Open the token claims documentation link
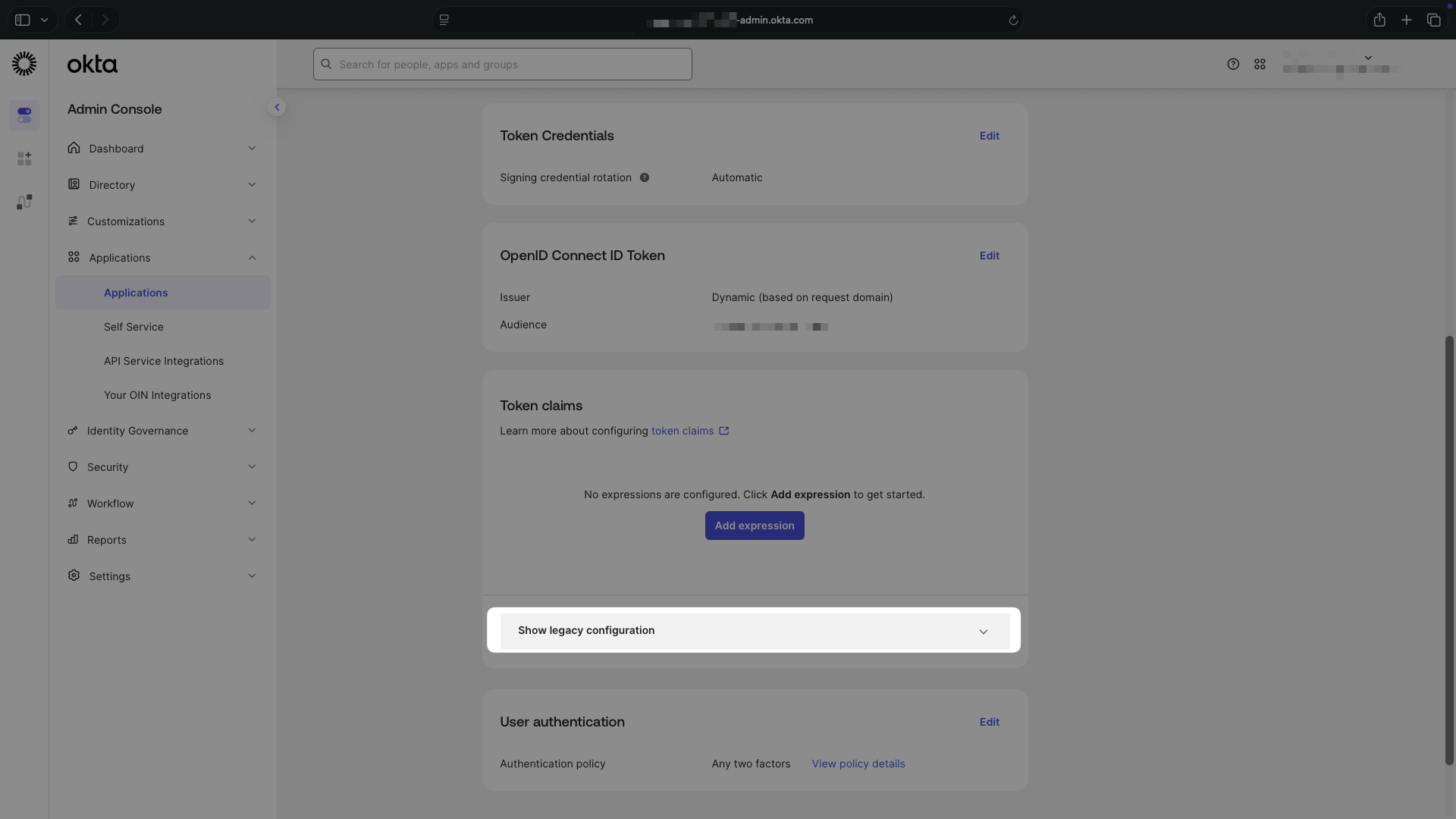This screenshot has height=819, width=1456. [682, 431]
